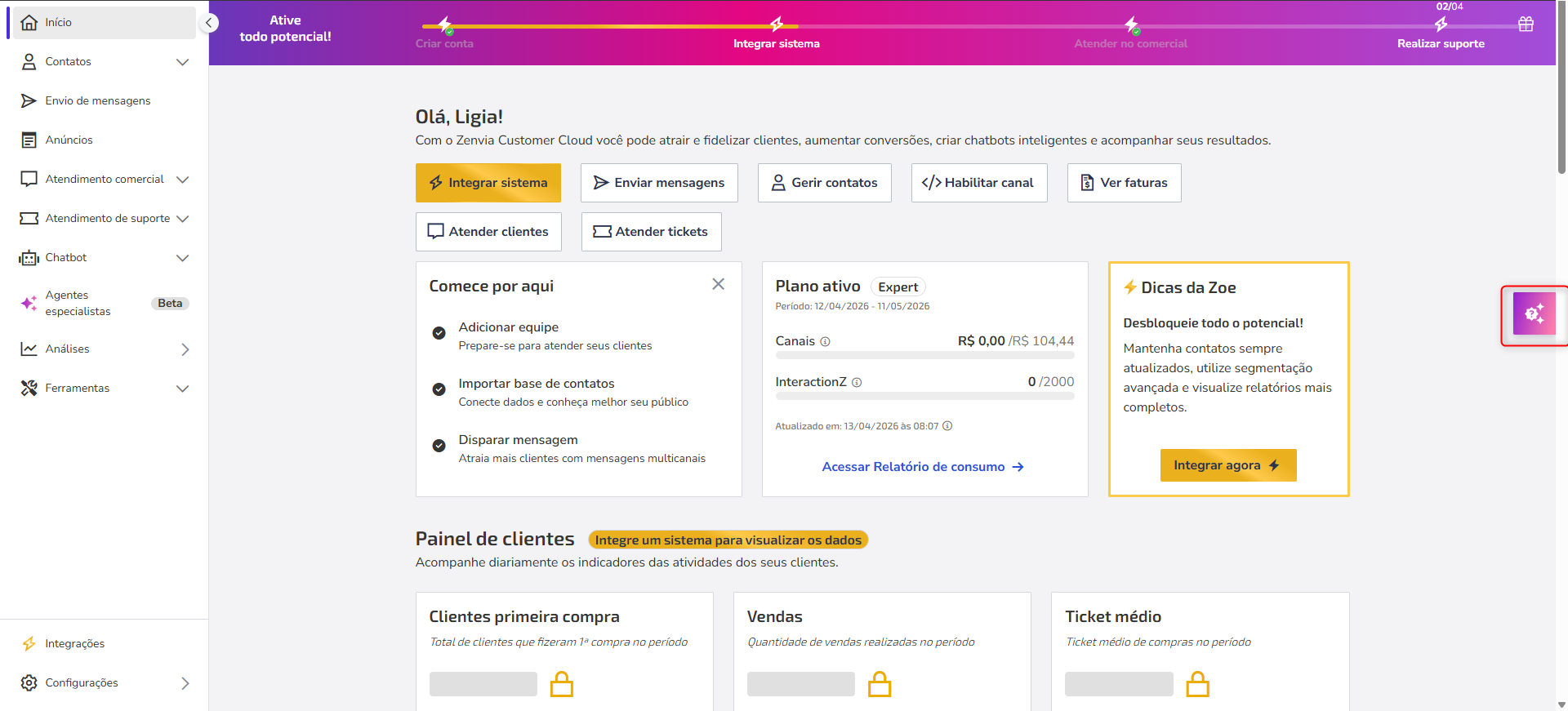This screenshot has height=711, width=1568.
Task: Close the Comece por aqui card
Action: (x=719, y=284)
